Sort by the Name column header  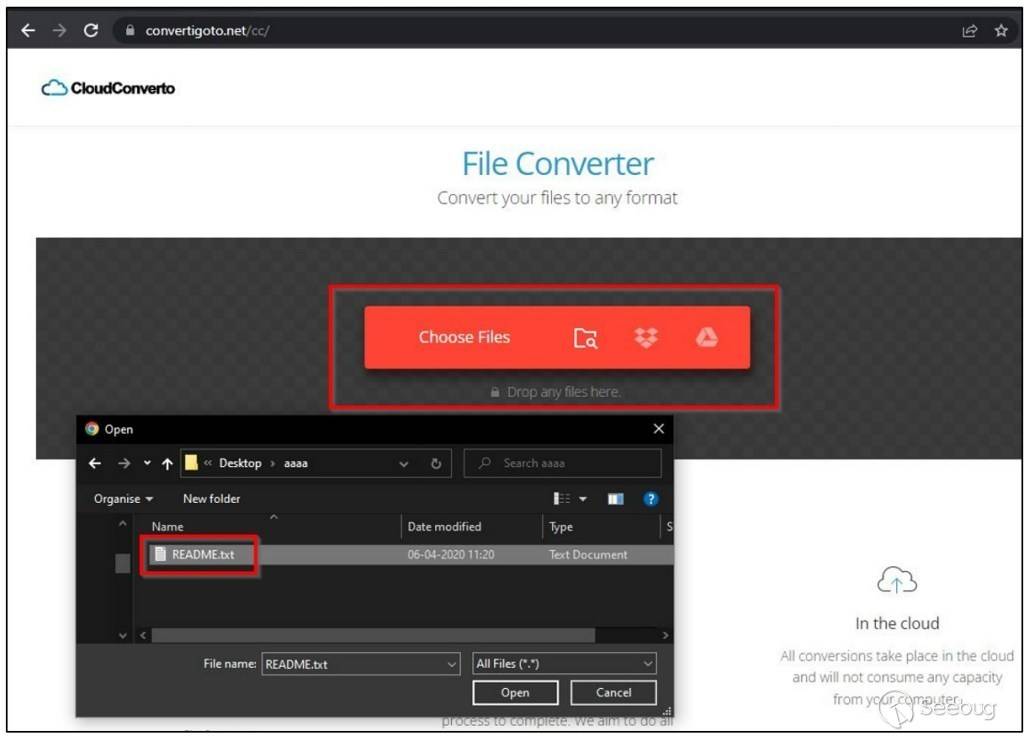pos(167,526)
